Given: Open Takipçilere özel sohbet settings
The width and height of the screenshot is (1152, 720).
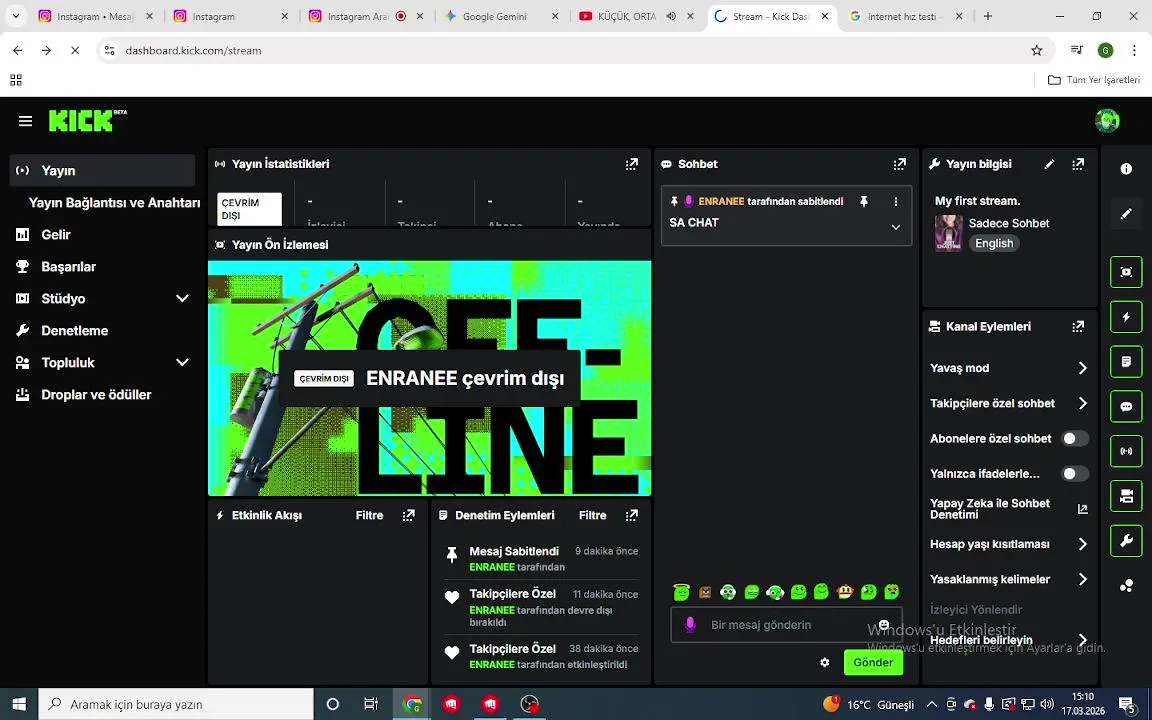Looking at the screenshot, I should (x=1009, y=403).
